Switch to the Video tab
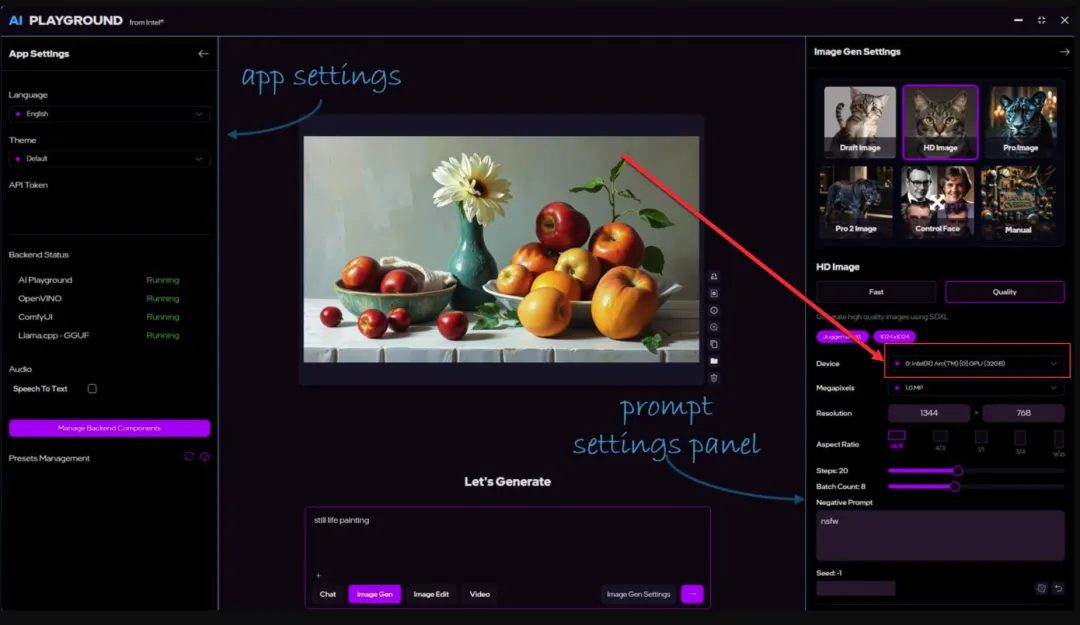 click(480, 594)
